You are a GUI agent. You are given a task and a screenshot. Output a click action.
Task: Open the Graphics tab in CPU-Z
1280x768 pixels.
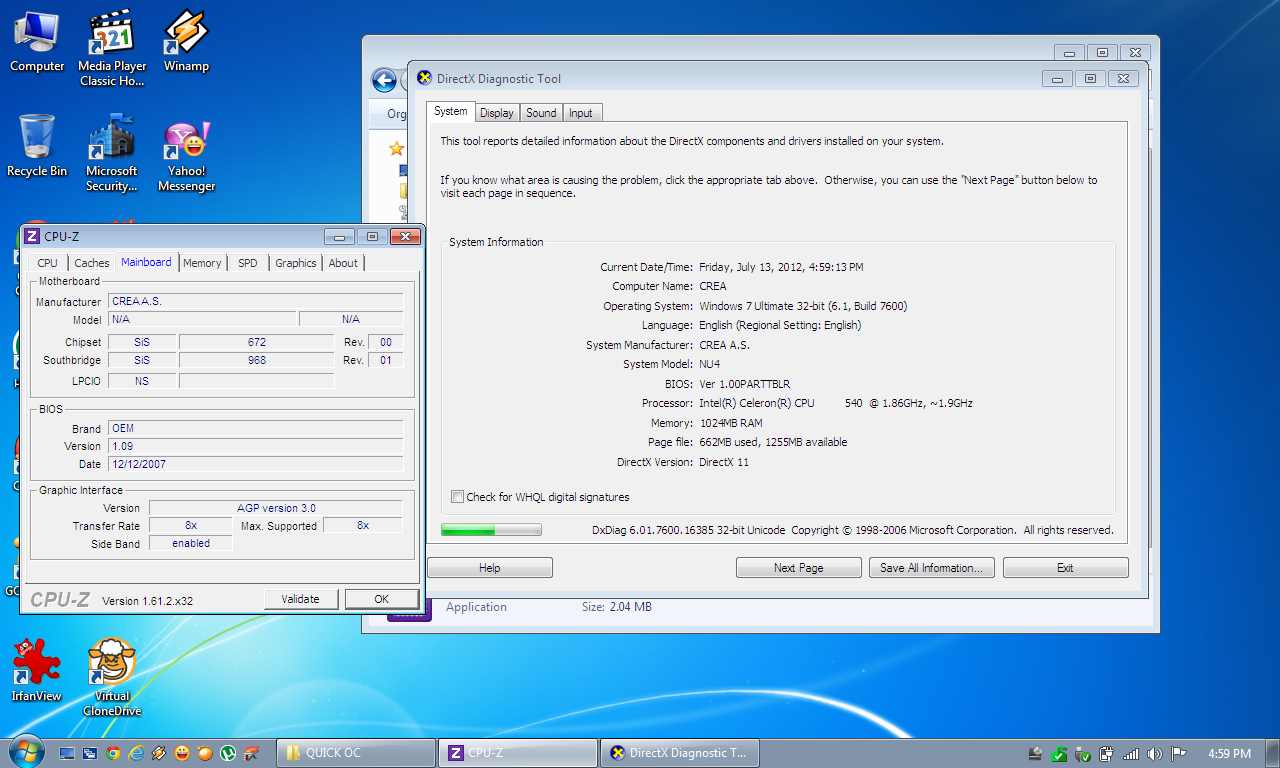coord(296,263)
